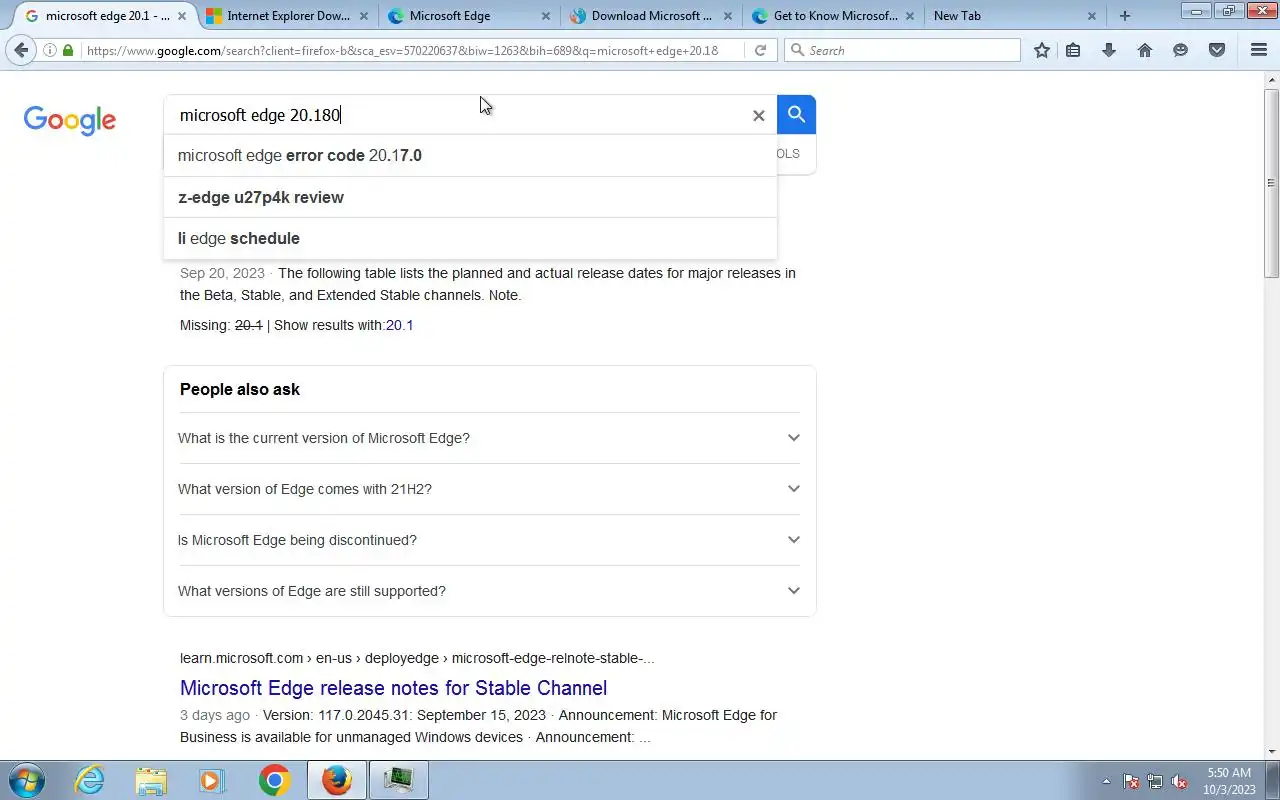
Task: Expand "What is the current version of Microsoft Edge?"
Action: pyautogui.click(x=490, y=438)
